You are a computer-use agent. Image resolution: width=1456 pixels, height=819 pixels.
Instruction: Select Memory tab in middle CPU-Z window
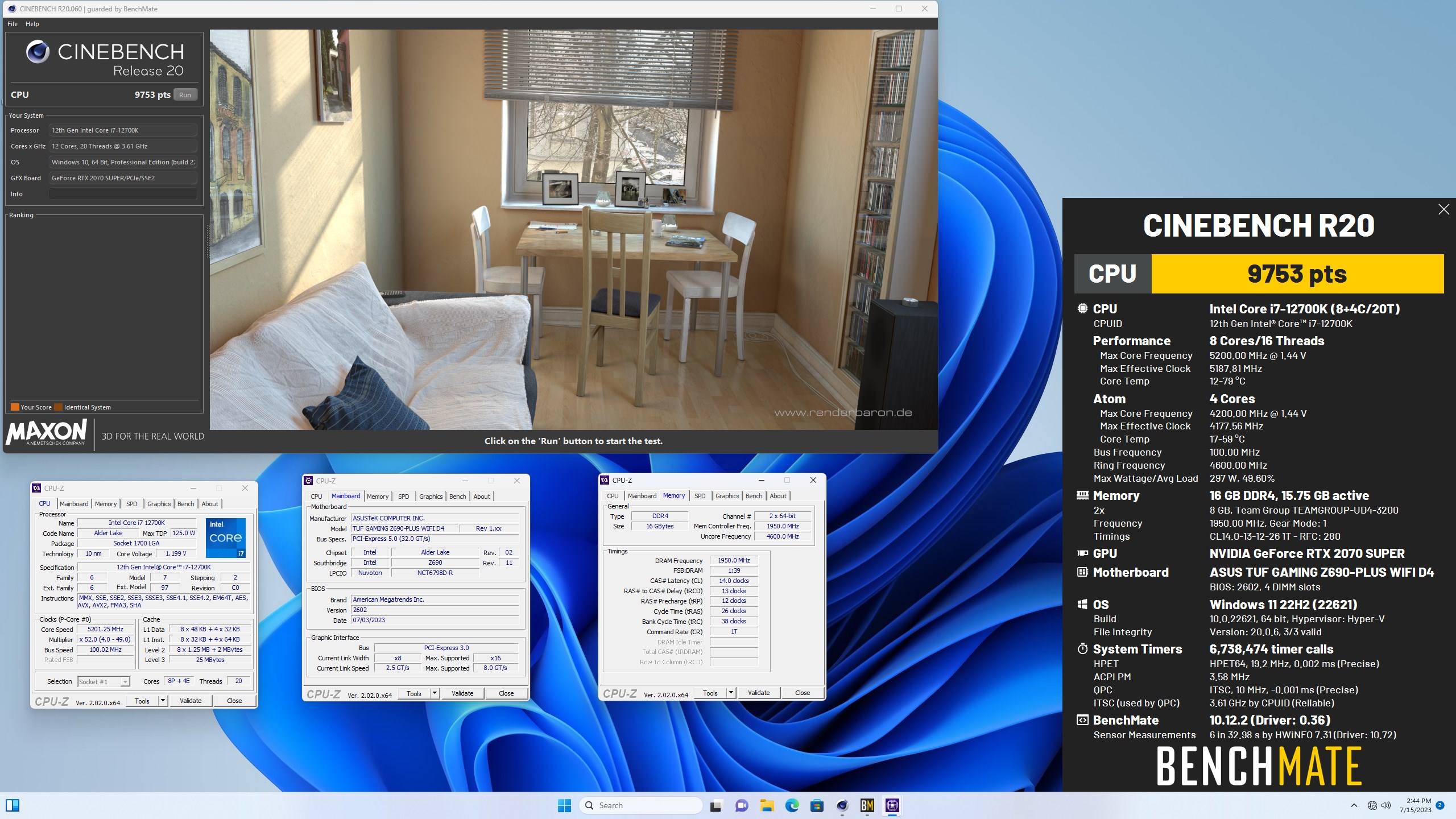pyautogui.click(x=378, y=497)
